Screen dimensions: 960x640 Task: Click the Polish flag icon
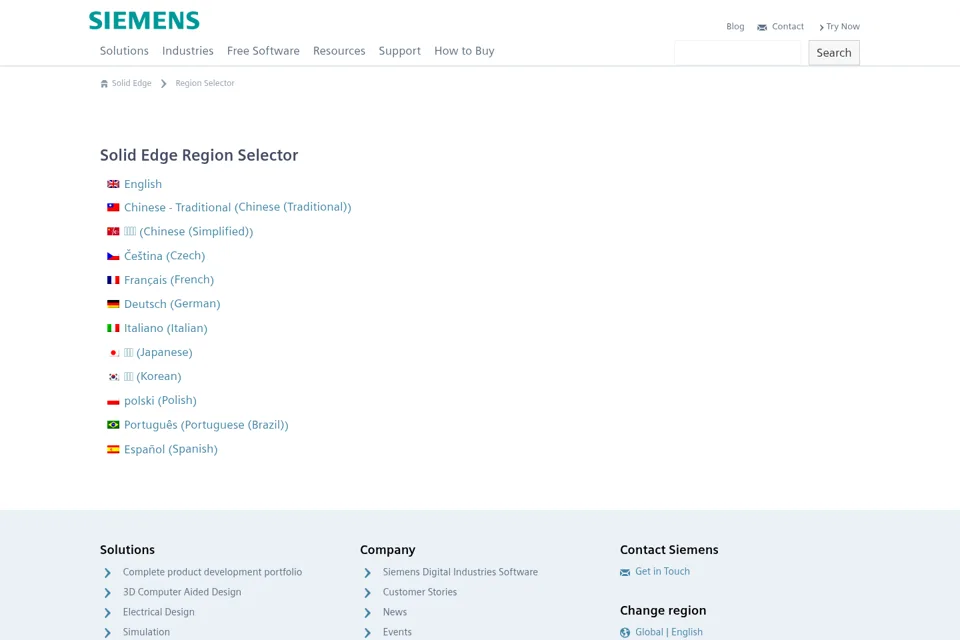coord(113,401)
